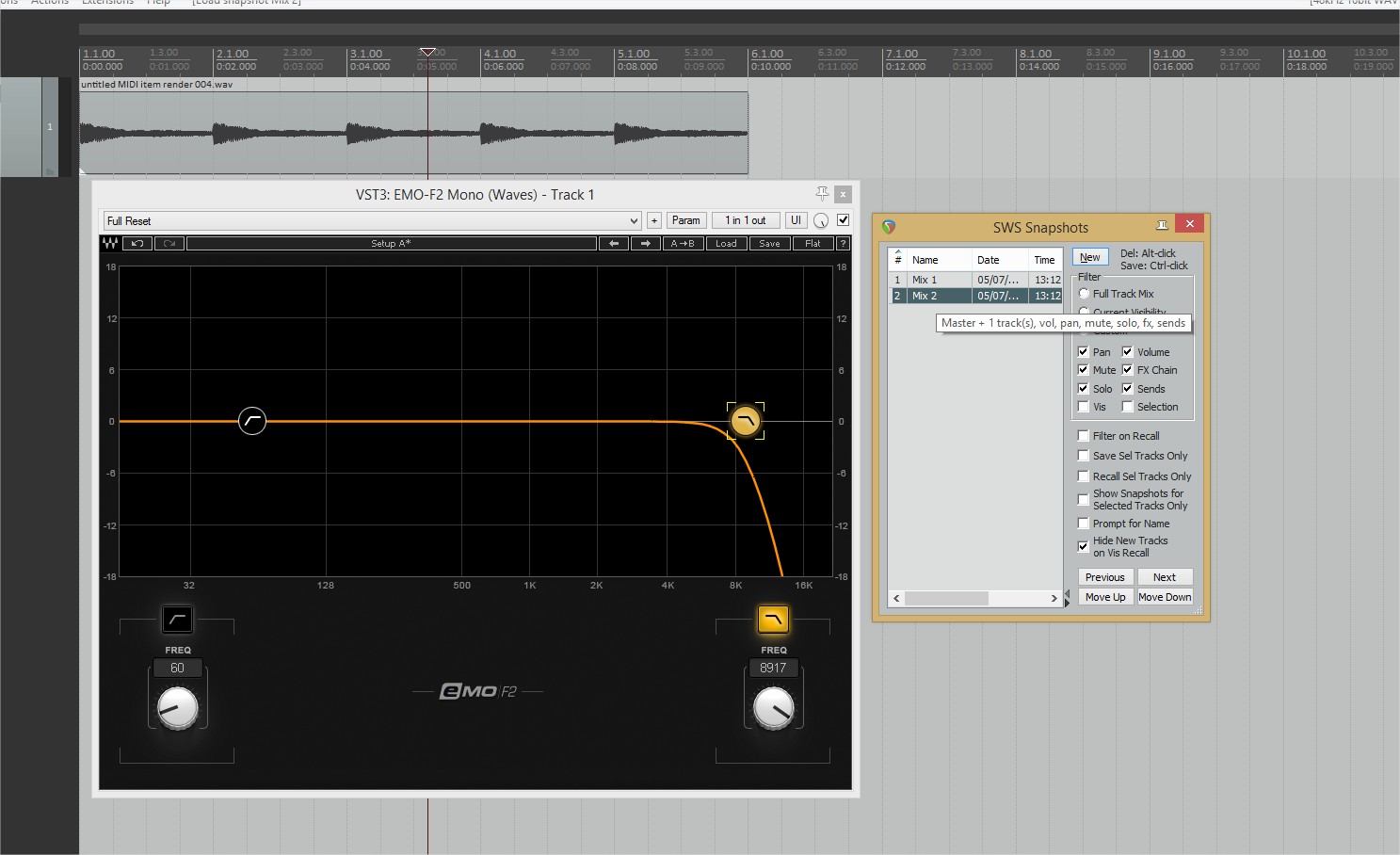This screenshot has width=1400, height=855.
Task: Click the high-pass frequency knob
Action: coord(177,708)
